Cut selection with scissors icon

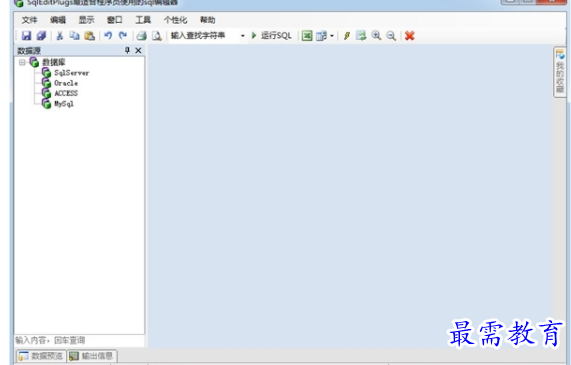pos(60,36)
